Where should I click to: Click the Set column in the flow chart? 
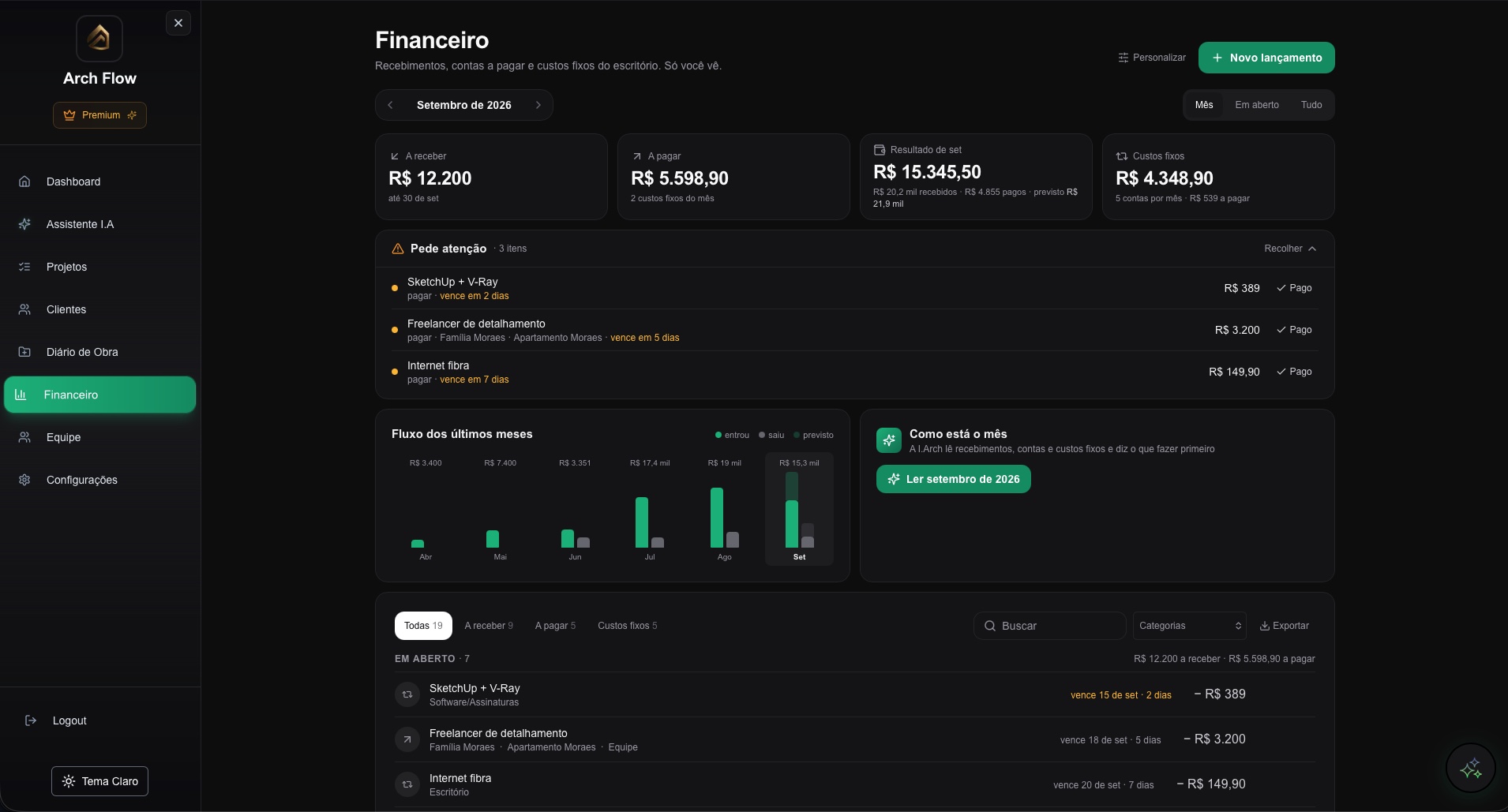(799, 509)
